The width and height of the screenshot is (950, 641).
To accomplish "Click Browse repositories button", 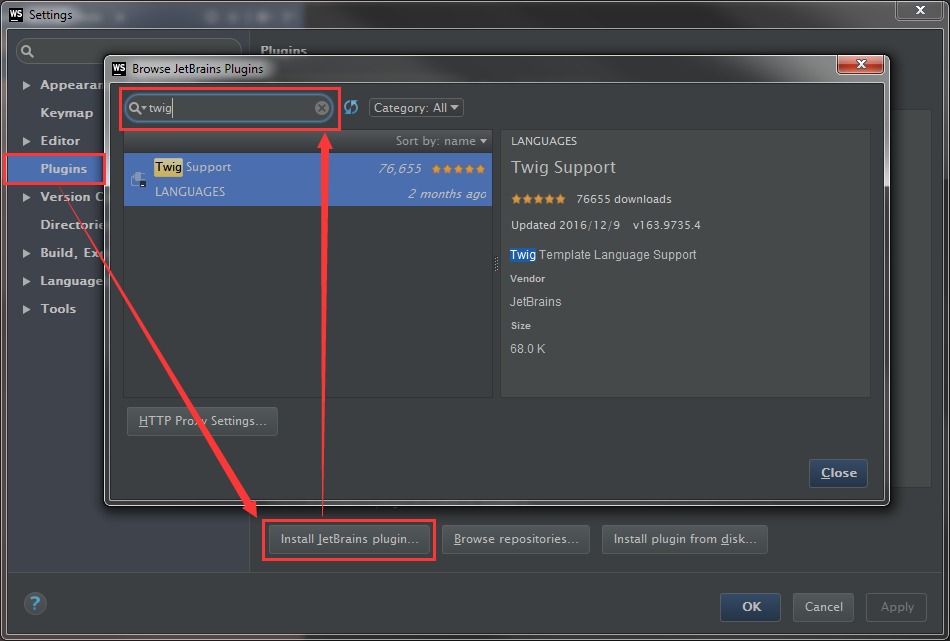I will click(x=516, y=539).
